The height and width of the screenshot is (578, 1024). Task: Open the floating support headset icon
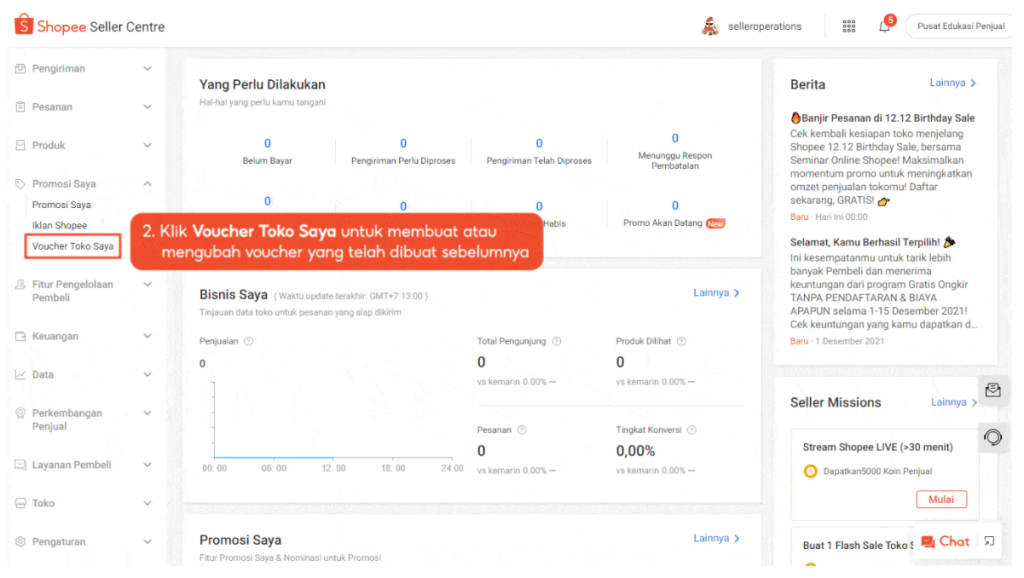click(993, 438)
